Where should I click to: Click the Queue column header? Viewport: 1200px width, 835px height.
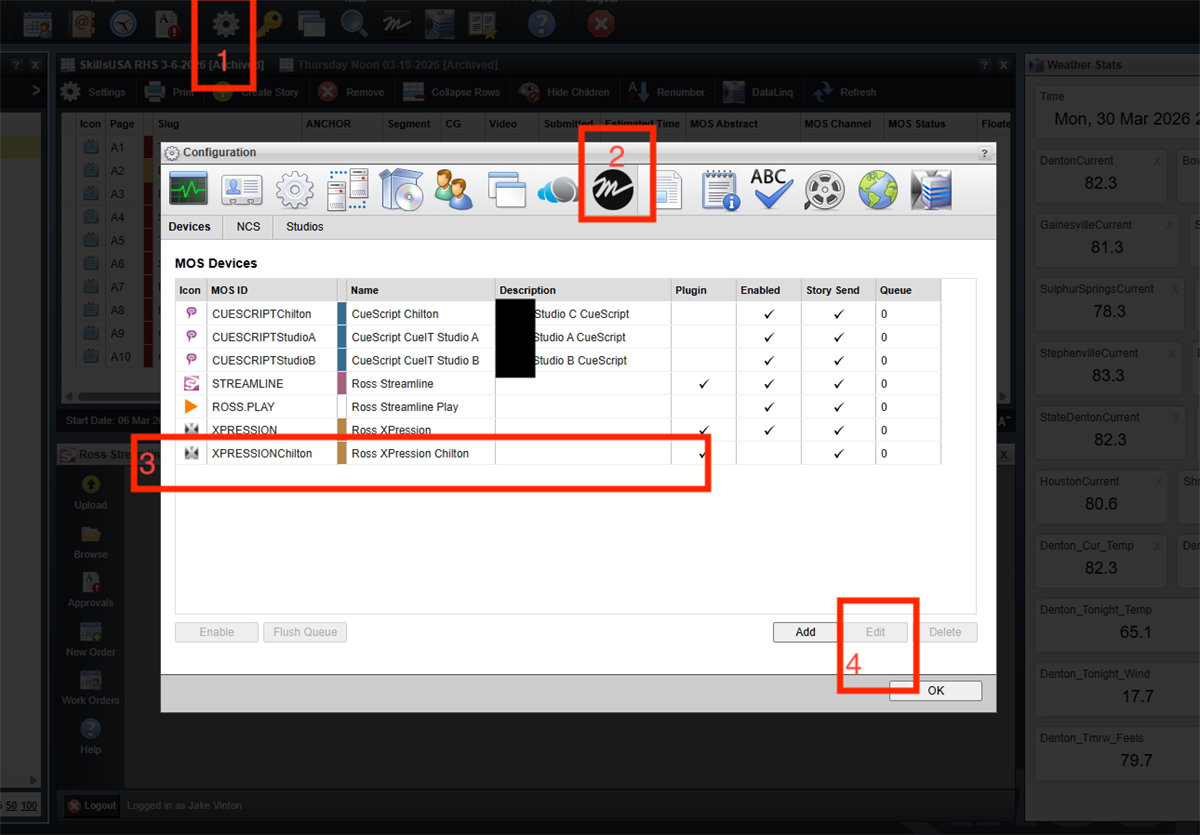[908, 290]
